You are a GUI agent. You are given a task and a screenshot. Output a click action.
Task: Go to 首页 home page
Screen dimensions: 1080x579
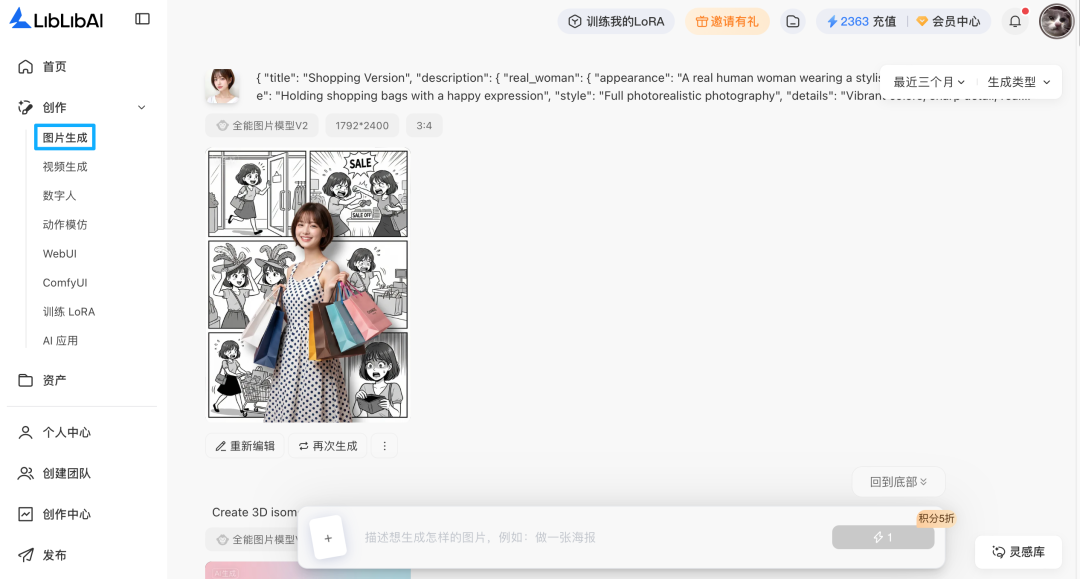48,66
